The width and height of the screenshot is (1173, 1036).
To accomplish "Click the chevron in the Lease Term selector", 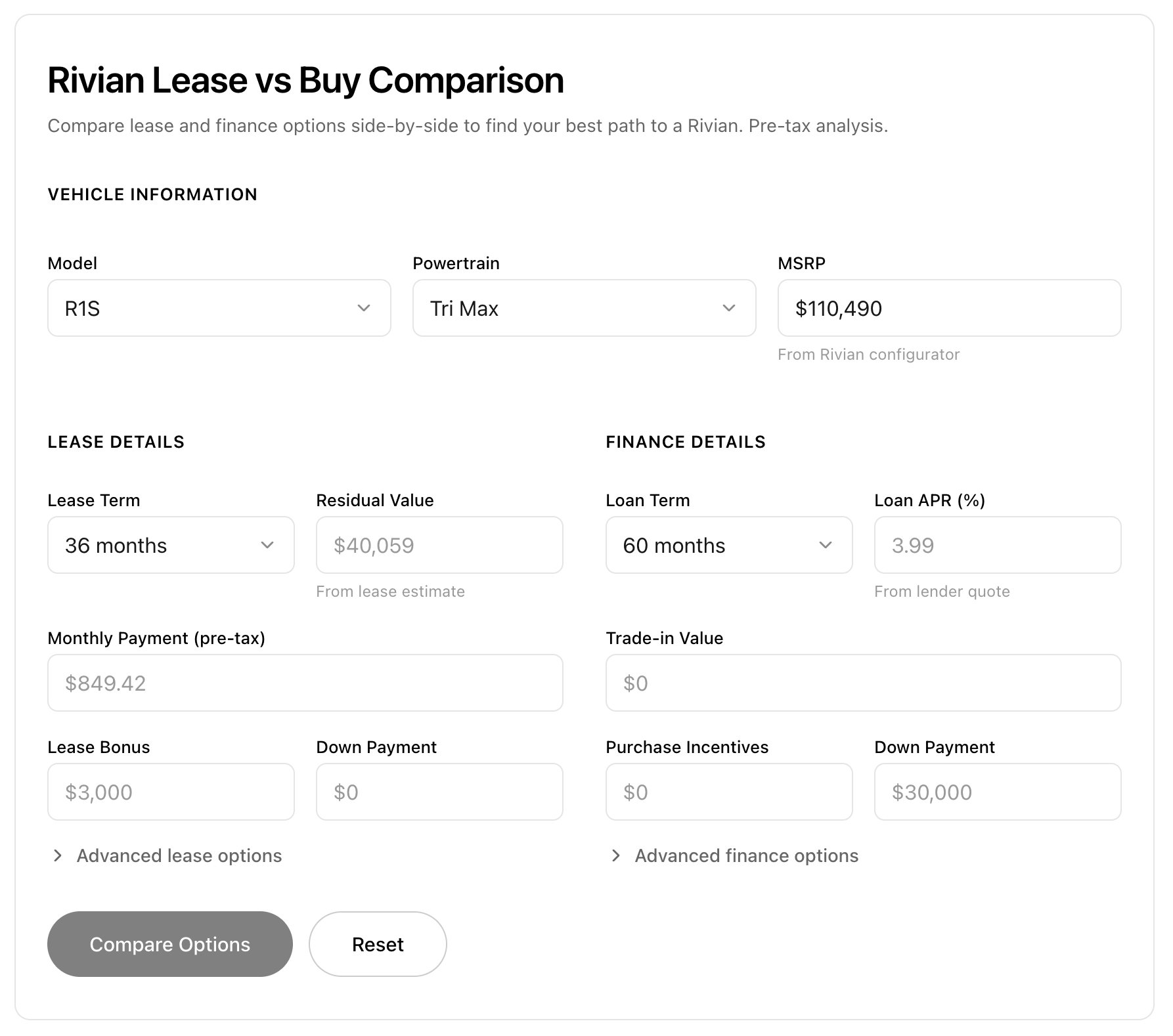I will tap(267, 545).
